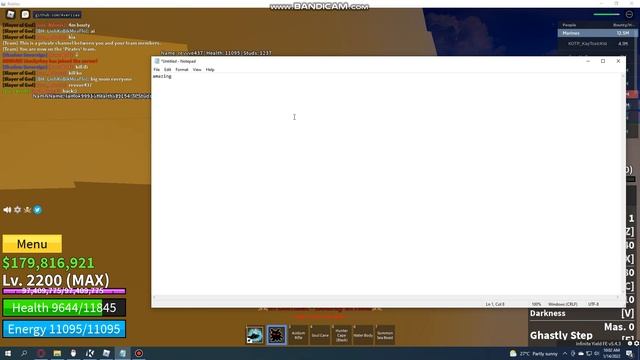640x360 pixels.
Task: Click the Health 9644/11845 bar
Action: coord(64,308)
